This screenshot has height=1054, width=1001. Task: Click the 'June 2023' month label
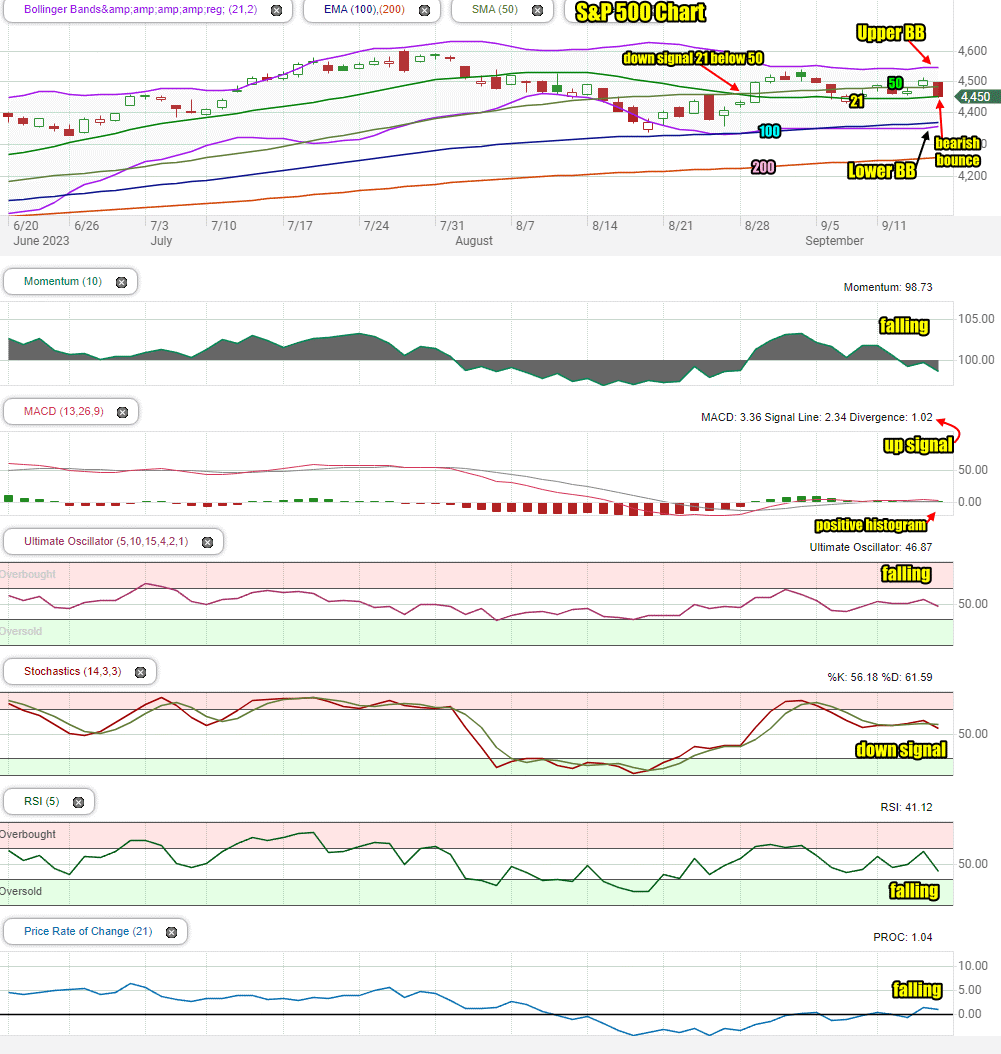[x=41, y=241]
